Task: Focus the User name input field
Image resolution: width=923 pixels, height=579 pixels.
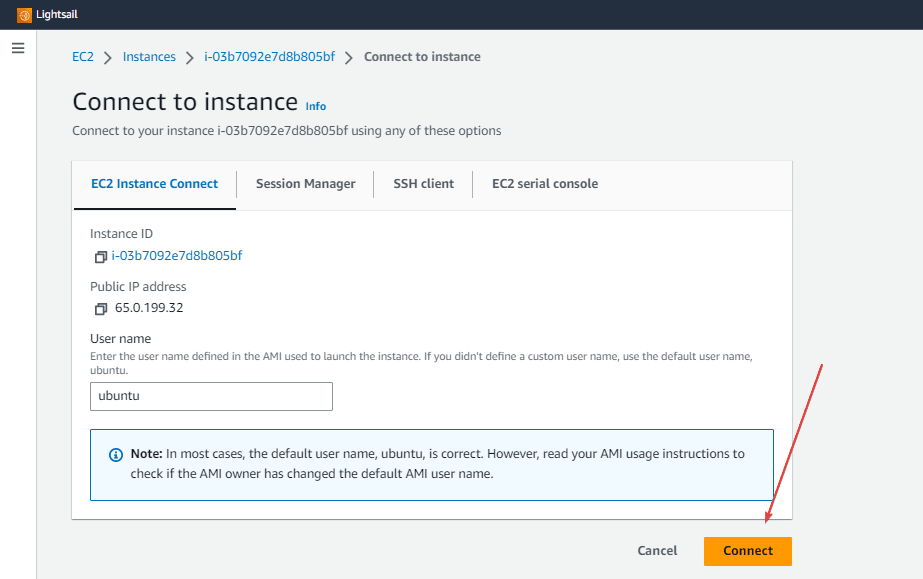Action: tap(211, 397)
